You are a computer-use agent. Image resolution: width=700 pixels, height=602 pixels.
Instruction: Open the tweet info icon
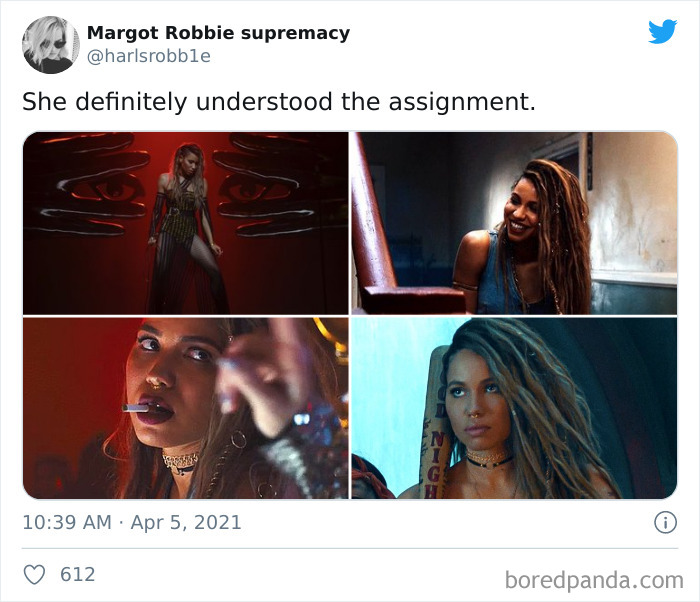point(665,522)
